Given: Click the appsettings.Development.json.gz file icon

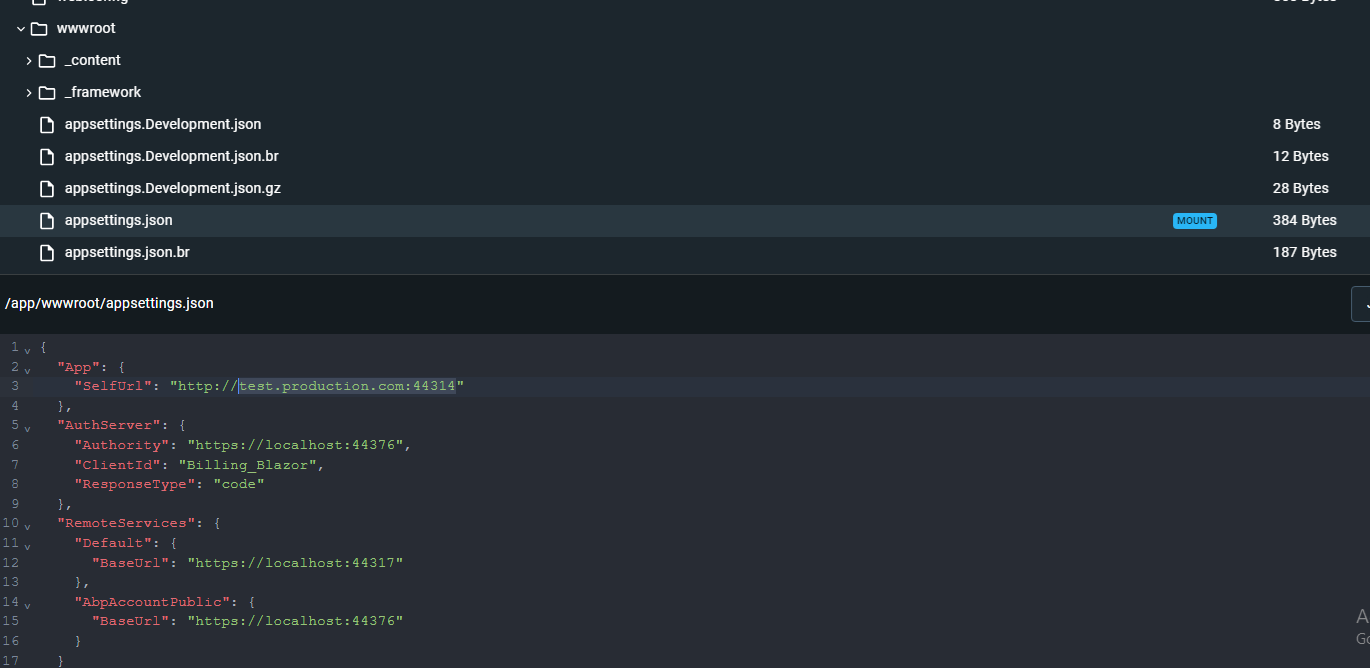Looking at the screenshot, I should click(46, 189).
